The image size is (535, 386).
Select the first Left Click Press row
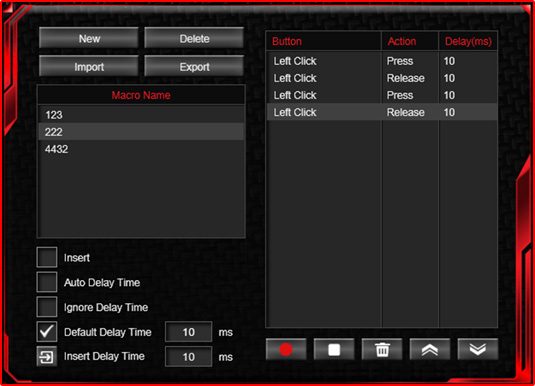tap(382, 61)
